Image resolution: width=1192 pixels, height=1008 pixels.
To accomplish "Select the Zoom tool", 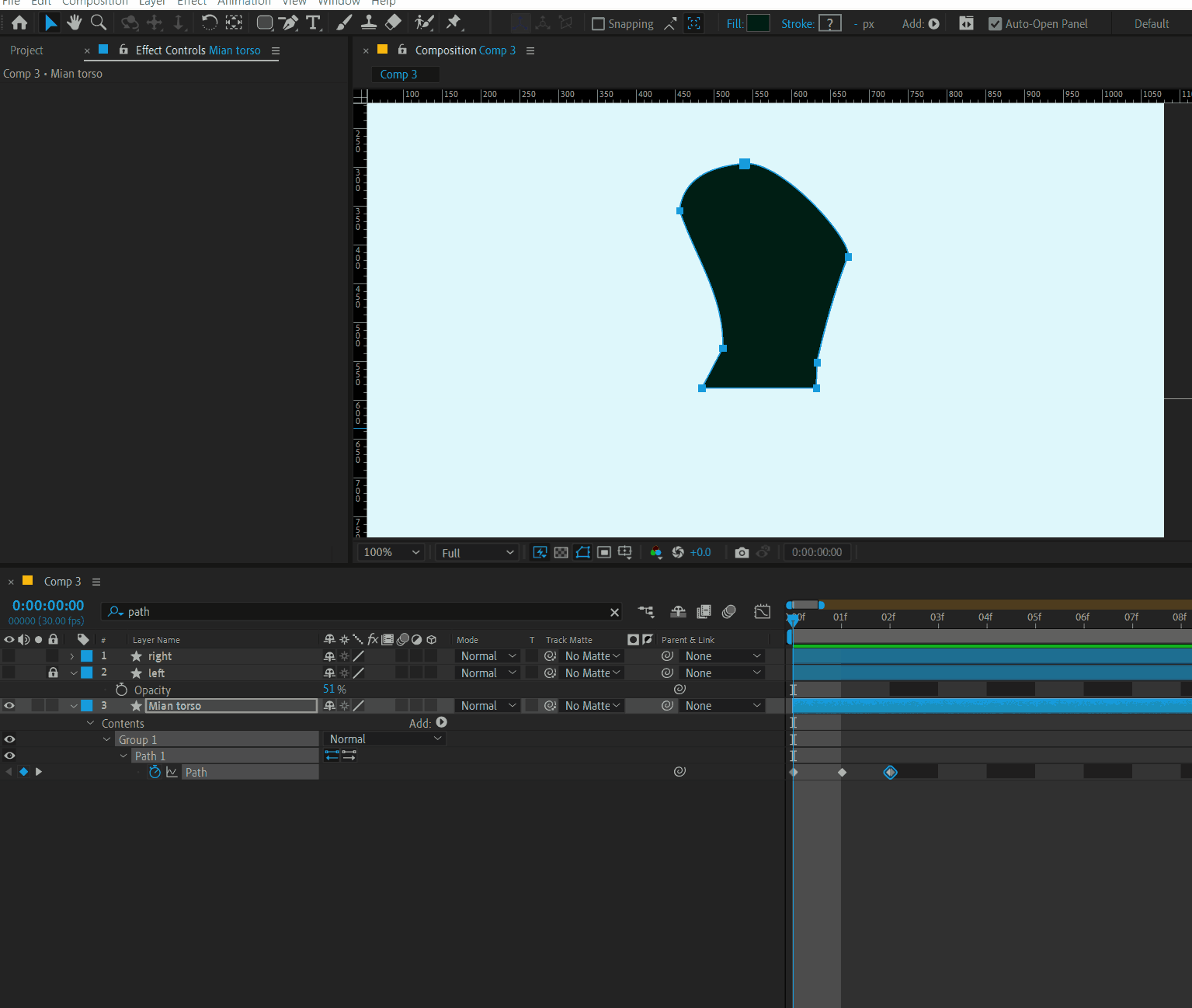I will pyautogui.click(x=99, y=23).
